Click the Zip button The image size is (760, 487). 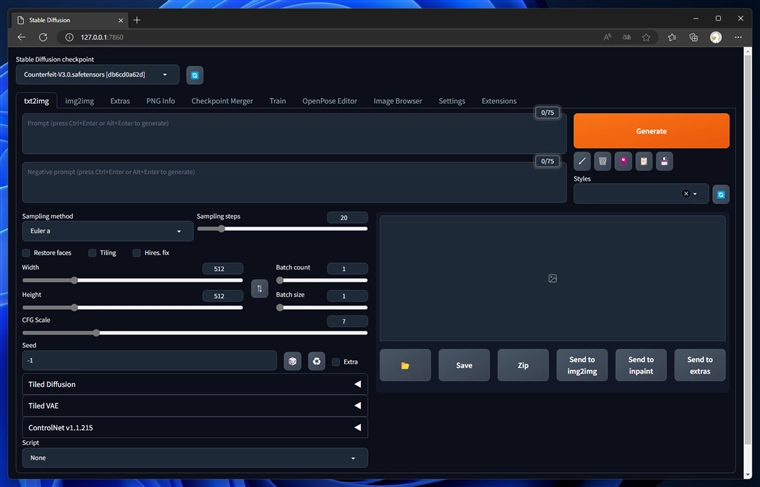[x=523, y=365]
